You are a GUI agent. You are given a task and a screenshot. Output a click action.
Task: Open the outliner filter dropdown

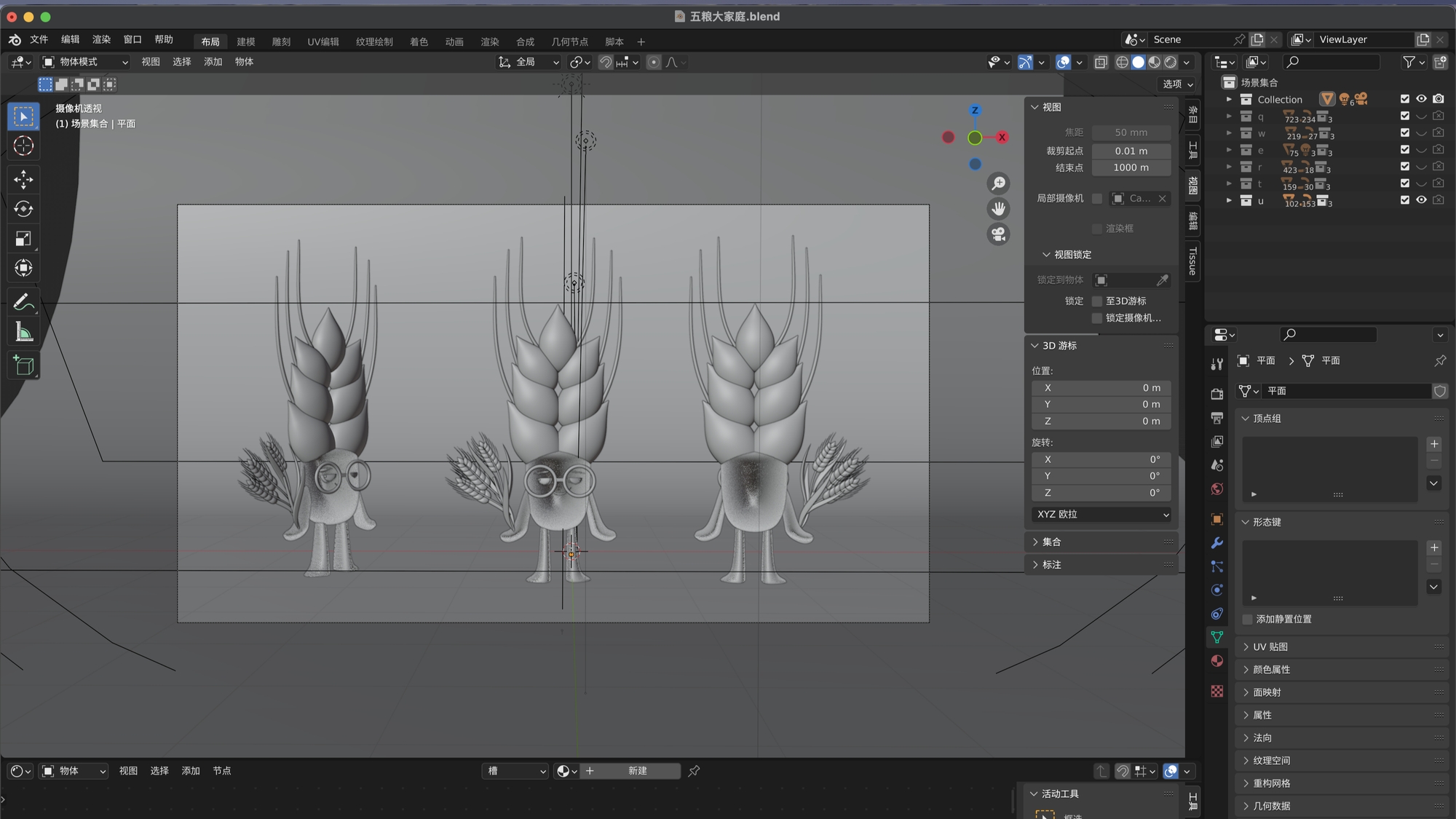(1413, 63)
